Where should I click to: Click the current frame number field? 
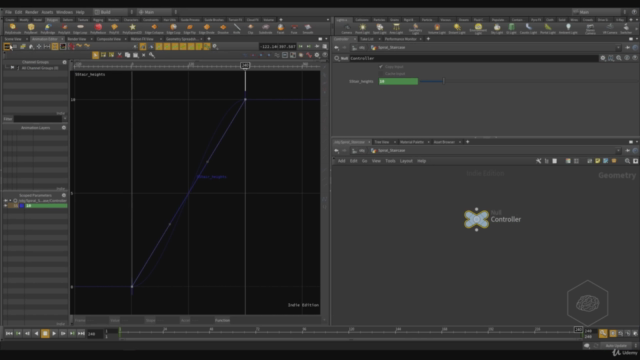tap(94, 334)
